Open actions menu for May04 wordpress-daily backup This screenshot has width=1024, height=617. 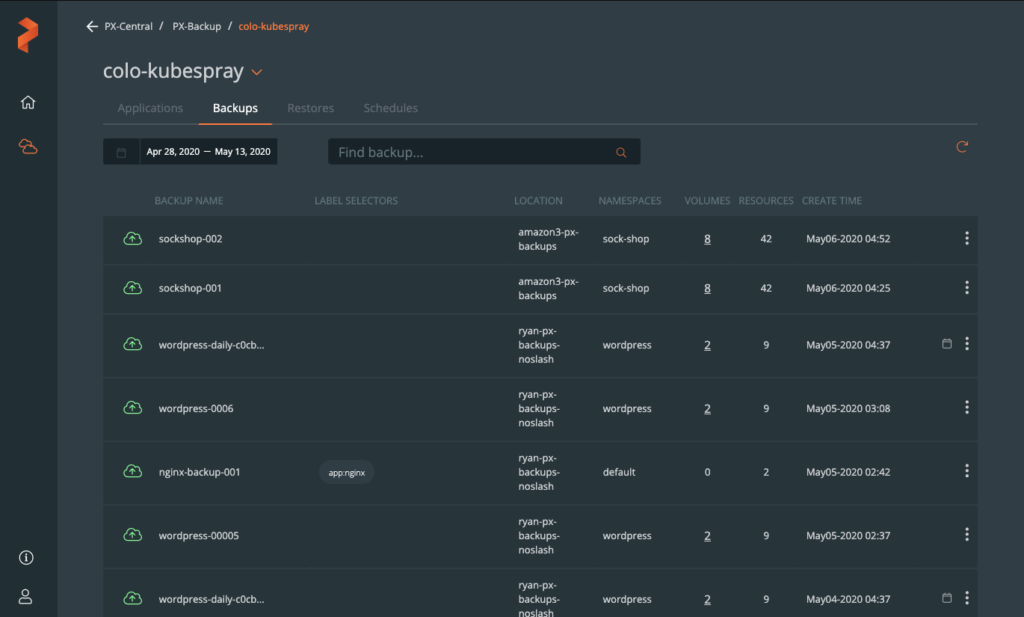tap(967, 597)
